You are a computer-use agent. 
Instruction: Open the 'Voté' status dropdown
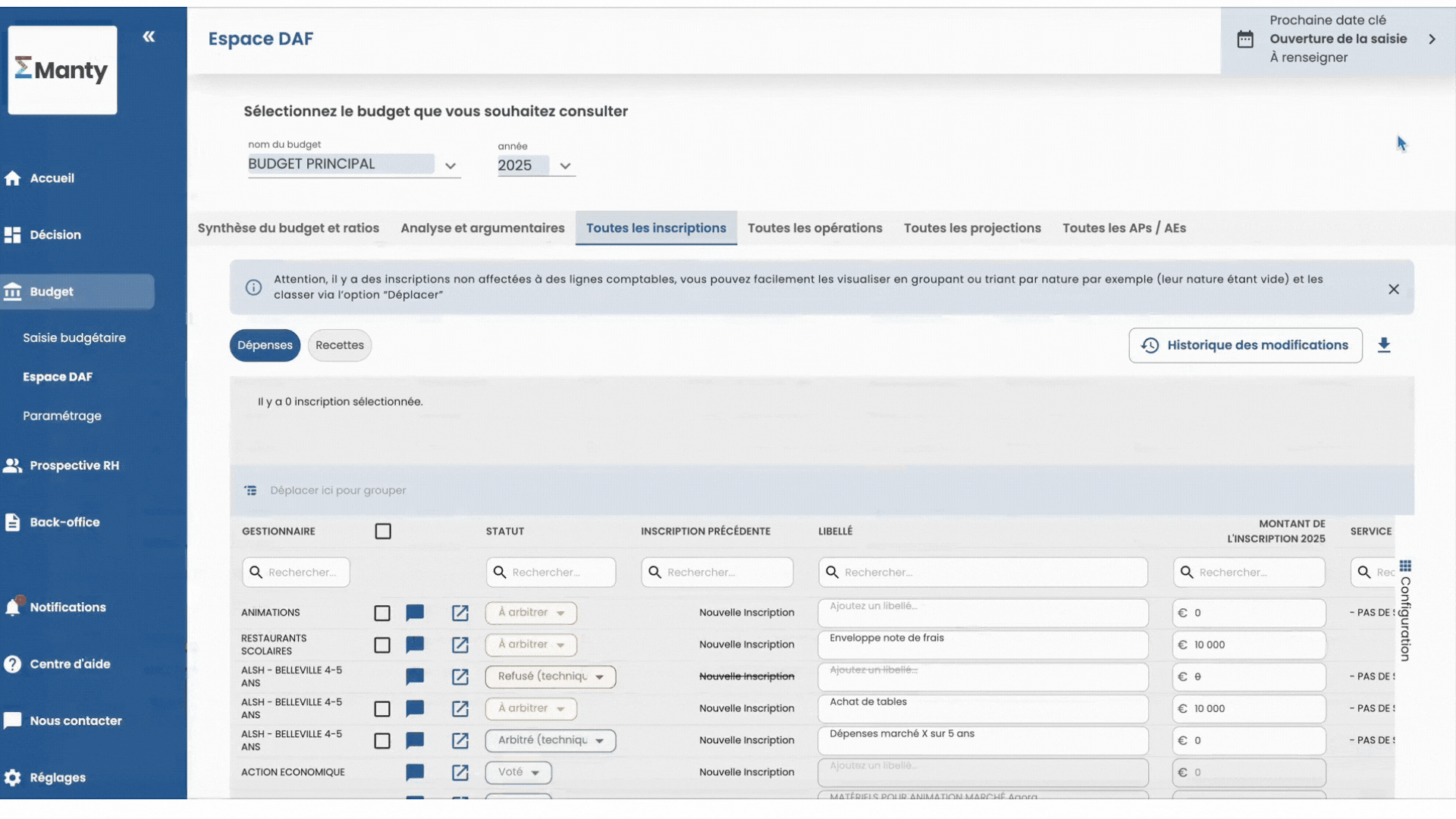point(519,772)
